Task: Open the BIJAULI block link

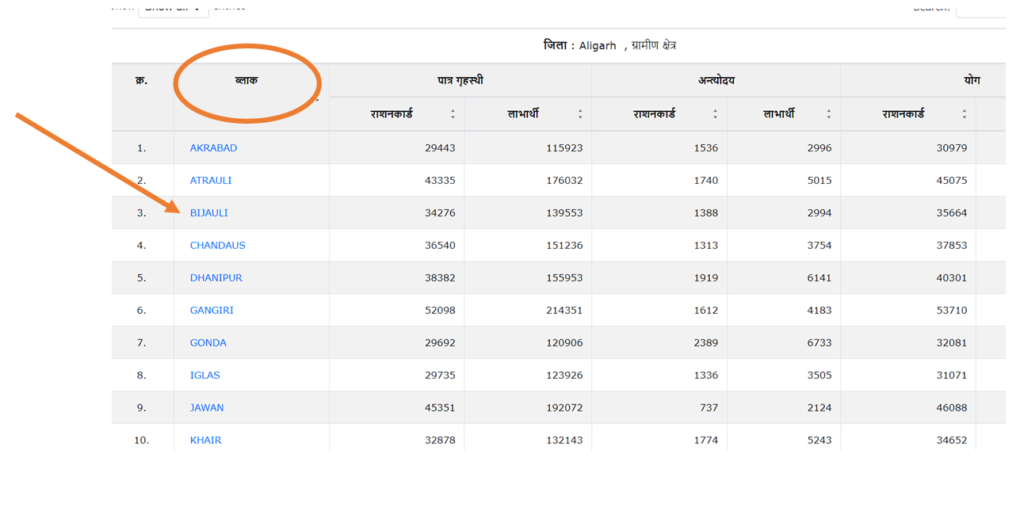Action: [x=209, y=213]
